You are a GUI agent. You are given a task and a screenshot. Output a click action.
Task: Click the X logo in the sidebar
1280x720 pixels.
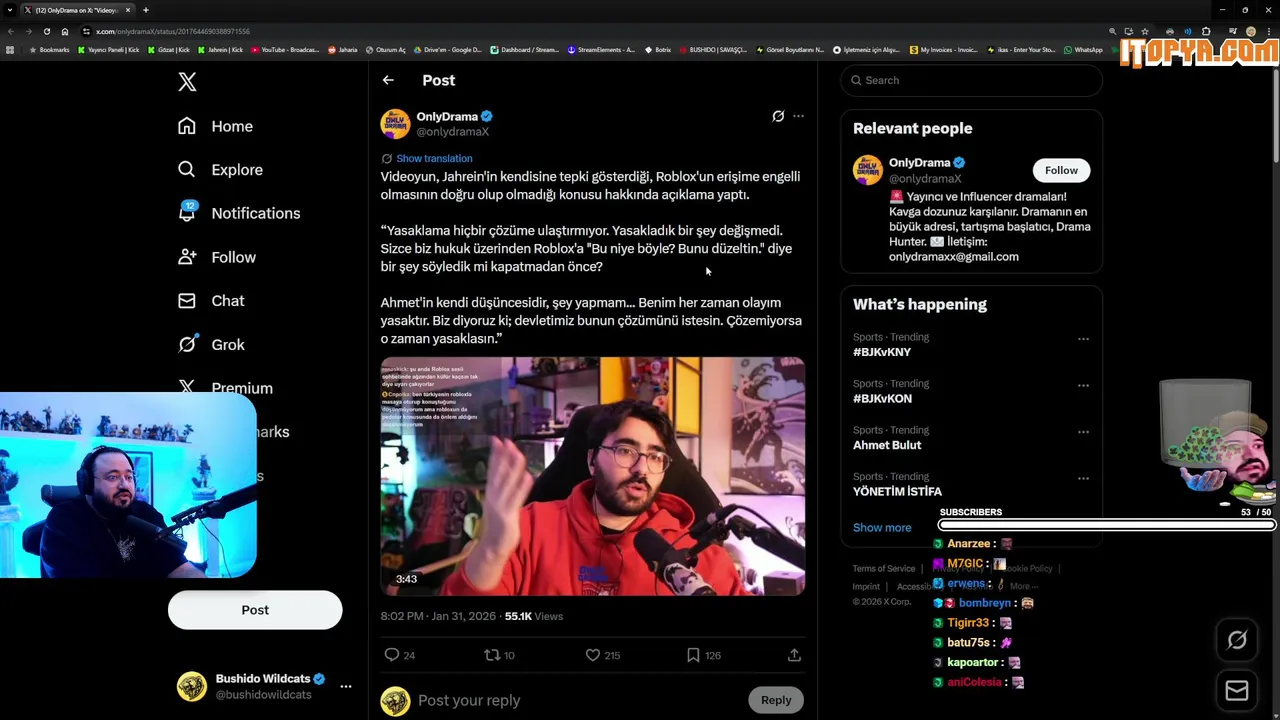pyautogui.click(x=187, y=82)
